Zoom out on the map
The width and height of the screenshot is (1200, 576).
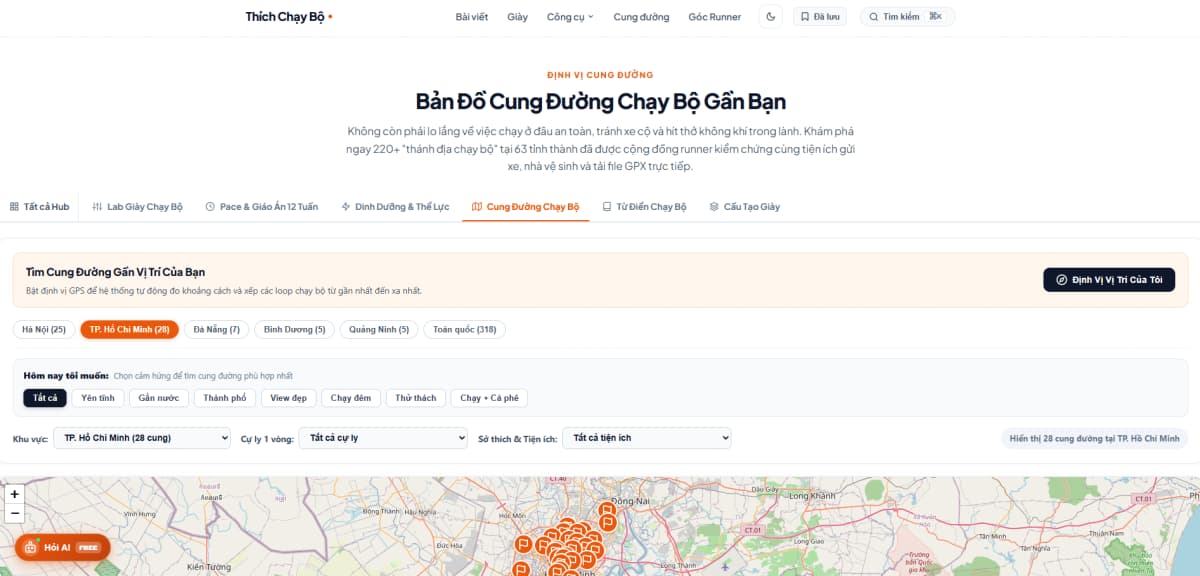click(x=14, y=513)
